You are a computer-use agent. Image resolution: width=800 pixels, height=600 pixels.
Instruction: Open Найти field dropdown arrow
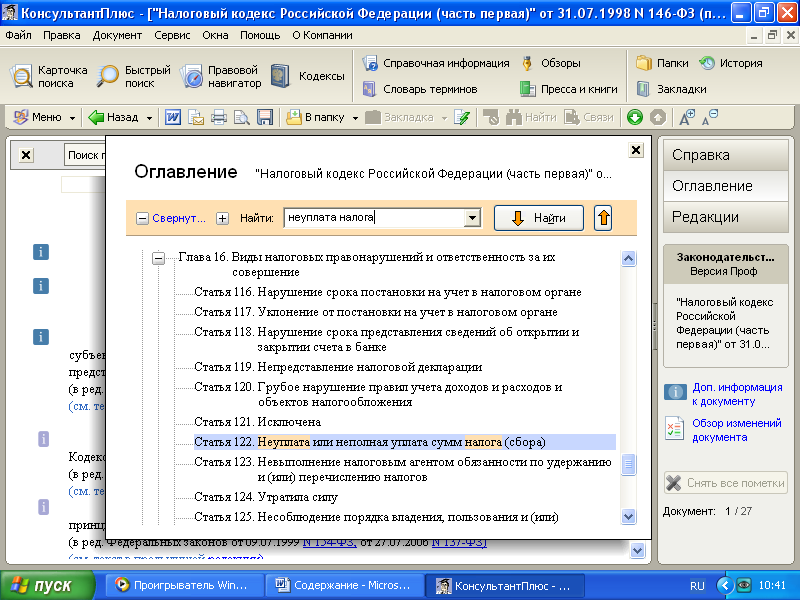point(472,218)
